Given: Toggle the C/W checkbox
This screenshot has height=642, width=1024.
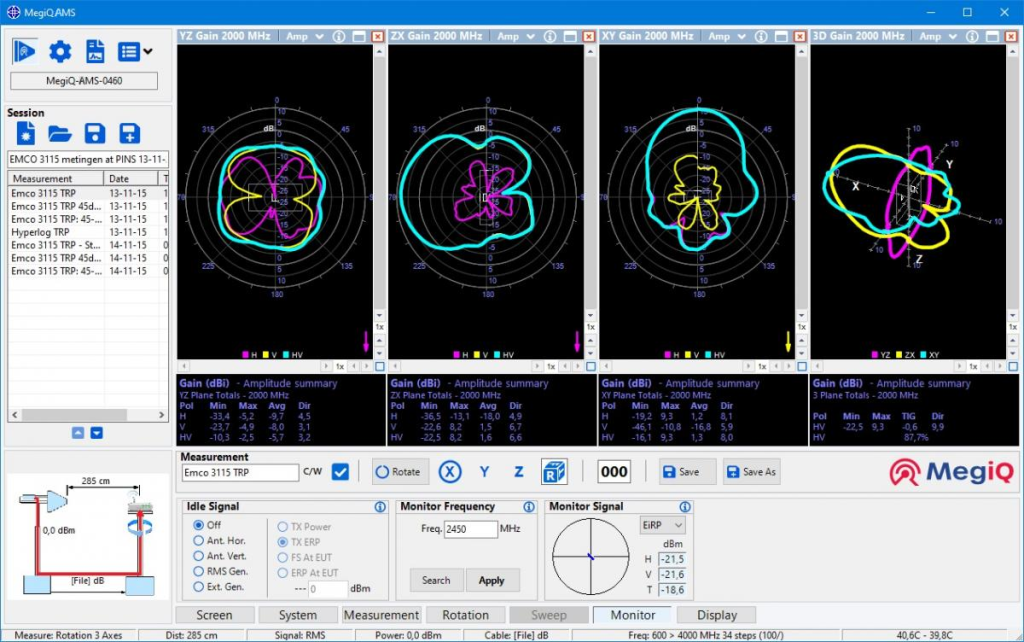Looking at the screenshot, I should [x=340, y=472].
